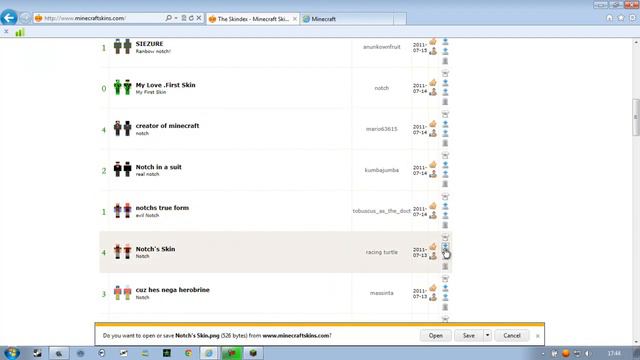Viewport: 640px width, 360px height.
Task: Click the upper blue arrow icon in cuz hes nega herobrine row
Action: click(x=445, y=288)
